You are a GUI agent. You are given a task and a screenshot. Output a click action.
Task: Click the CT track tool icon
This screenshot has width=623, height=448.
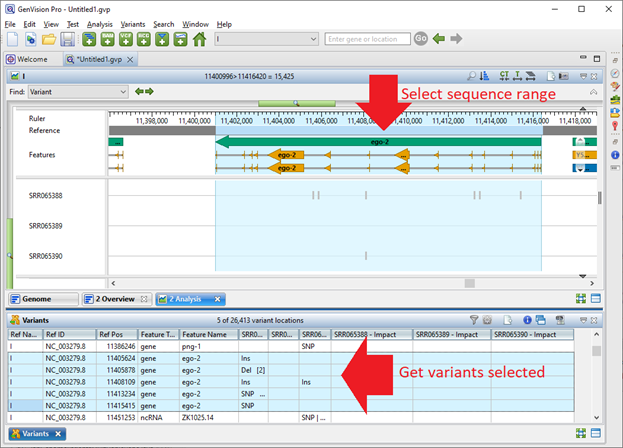[x=505, y=76]
